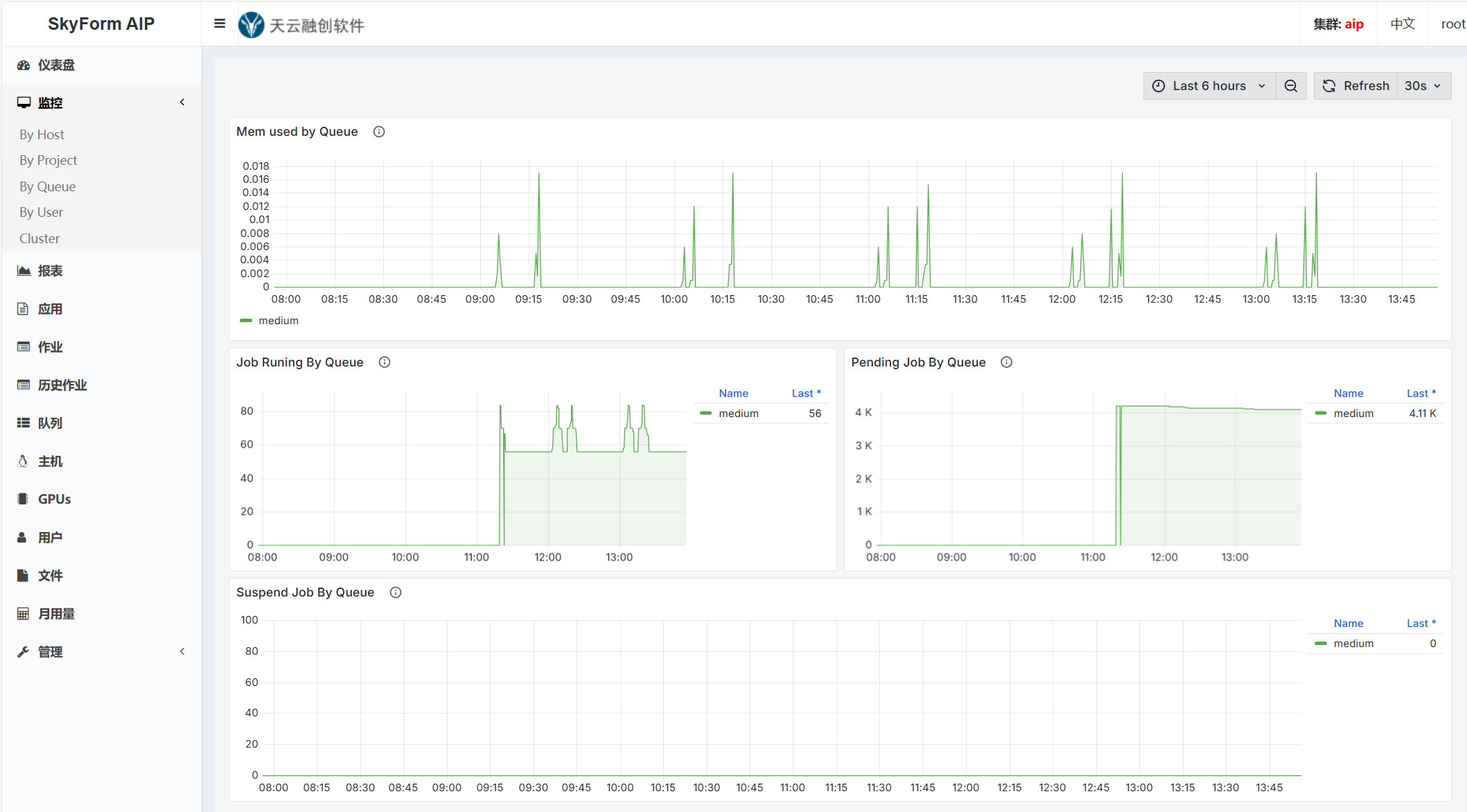Toggle medium series in Pending Job legend

1353,414
